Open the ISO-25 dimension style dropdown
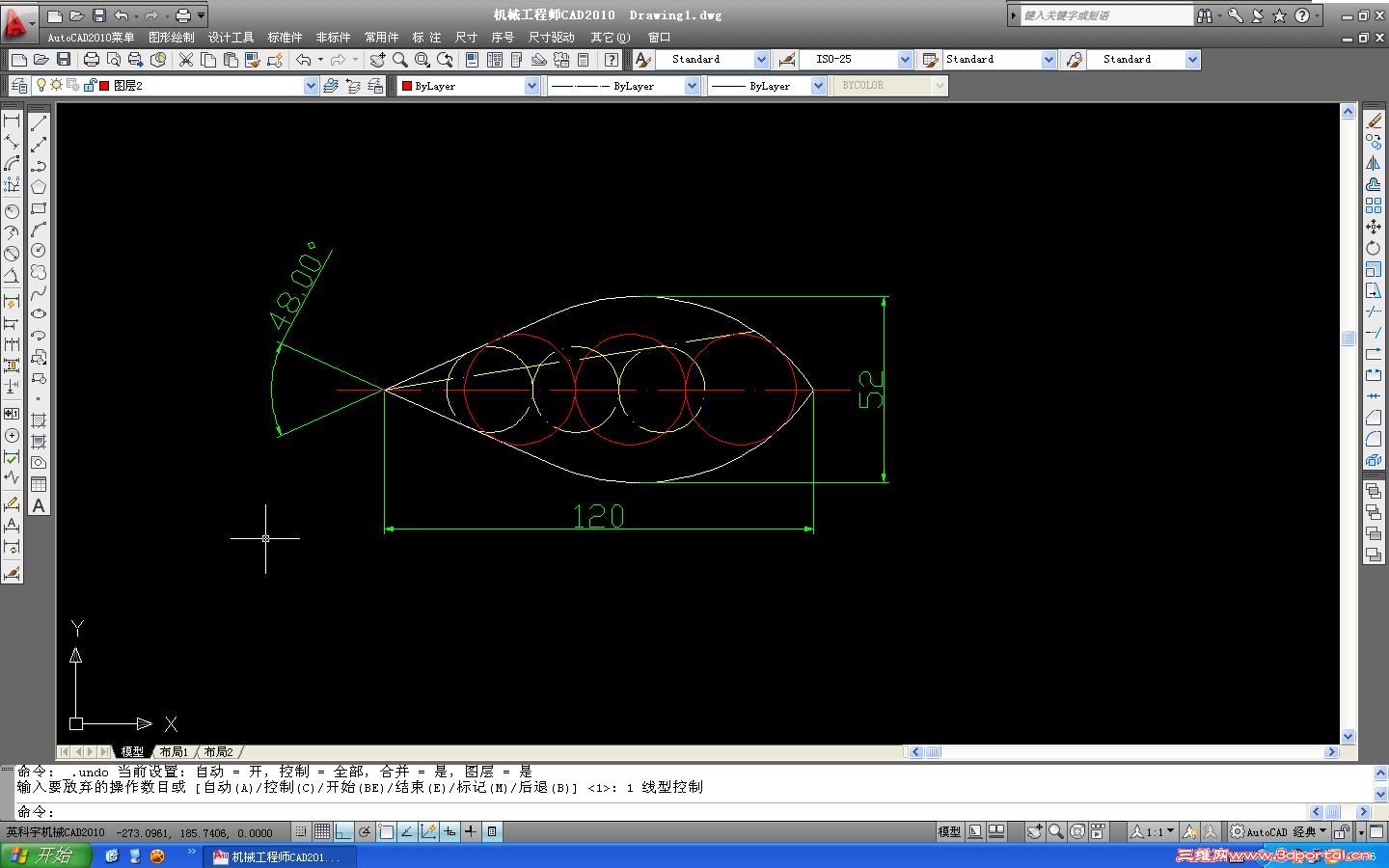The image size is (1389, 868). click(904, 59)
